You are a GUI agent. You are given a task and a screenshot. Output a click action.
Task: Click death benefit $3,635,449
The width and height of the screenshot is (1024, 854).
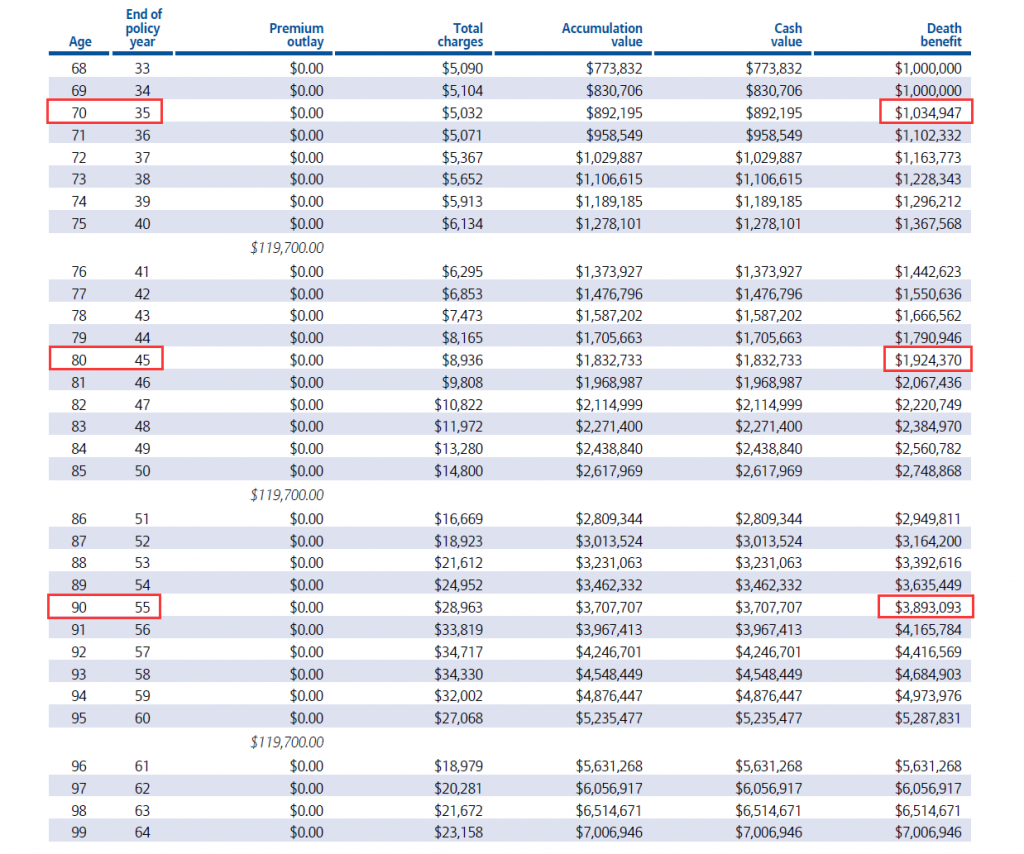[x=927, y=585]
